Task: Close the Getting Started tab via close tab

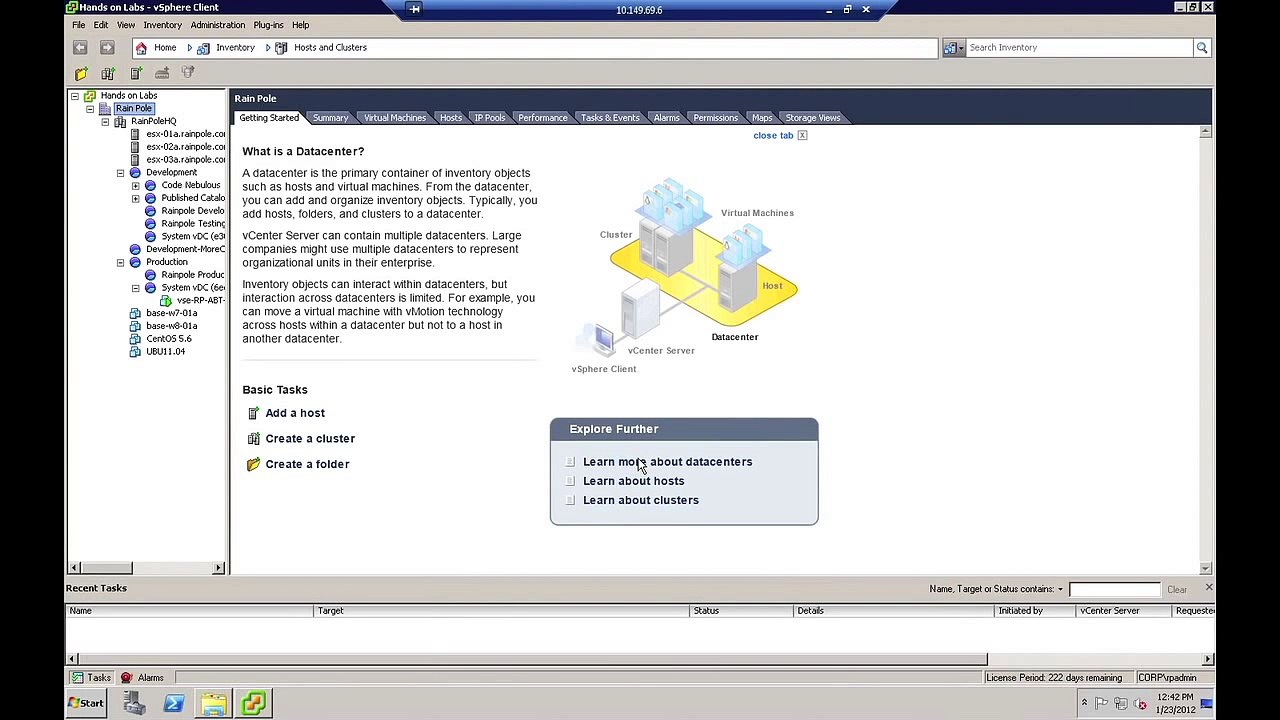Action: (x=780, y=135)
